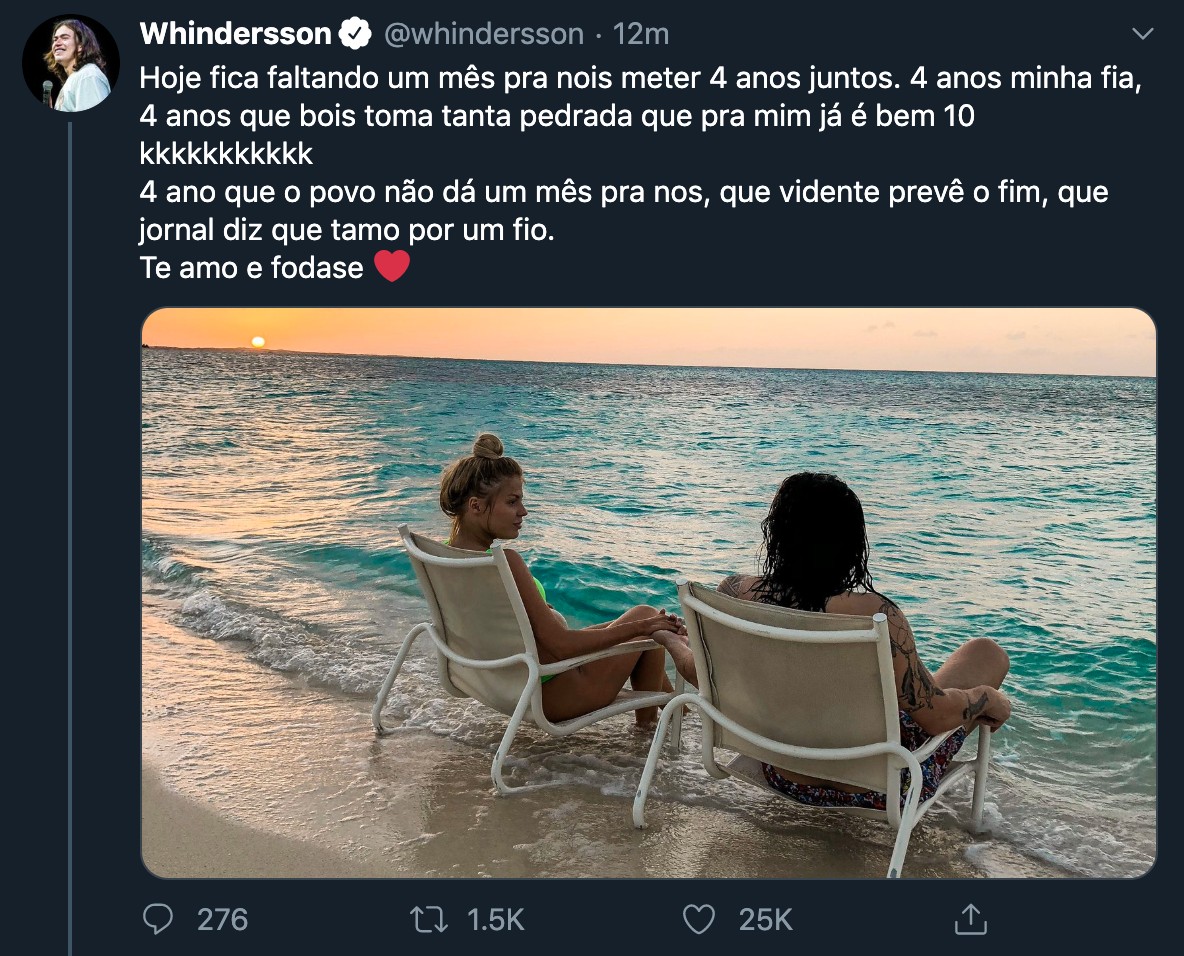
Task: Open the @whindersson handle link
Action: point(483,34)
